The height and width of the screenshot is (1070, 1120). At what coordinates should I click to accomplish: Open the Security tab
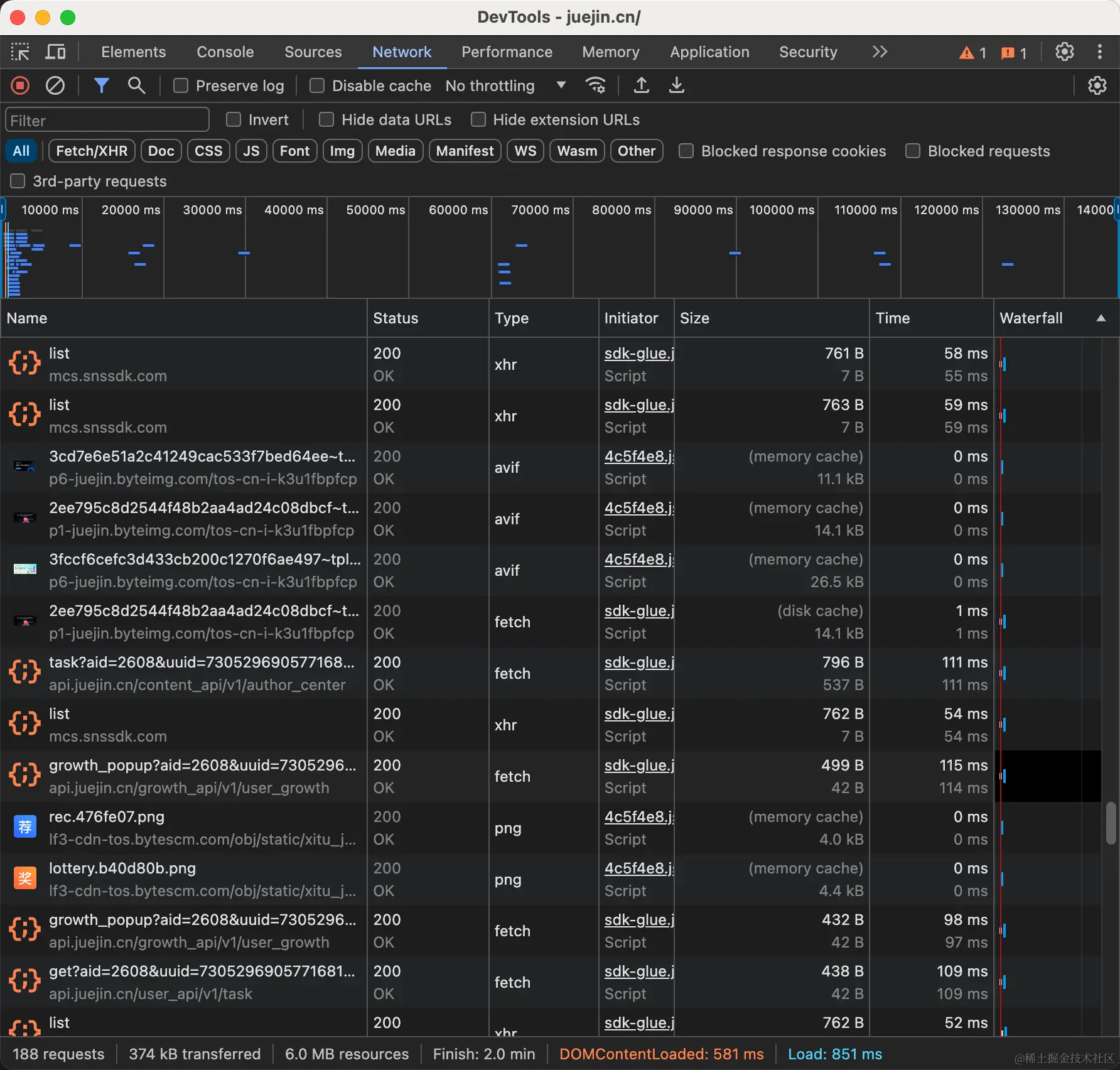tap(809, 51)
